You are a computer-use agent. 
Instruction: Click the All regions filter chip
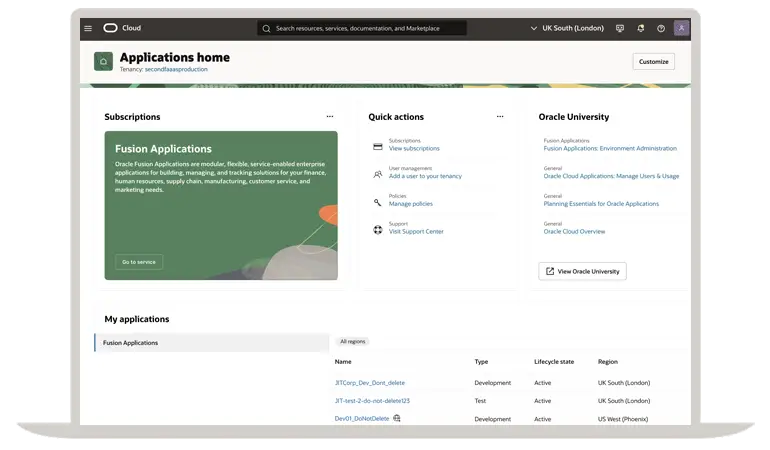pos(352,341)
